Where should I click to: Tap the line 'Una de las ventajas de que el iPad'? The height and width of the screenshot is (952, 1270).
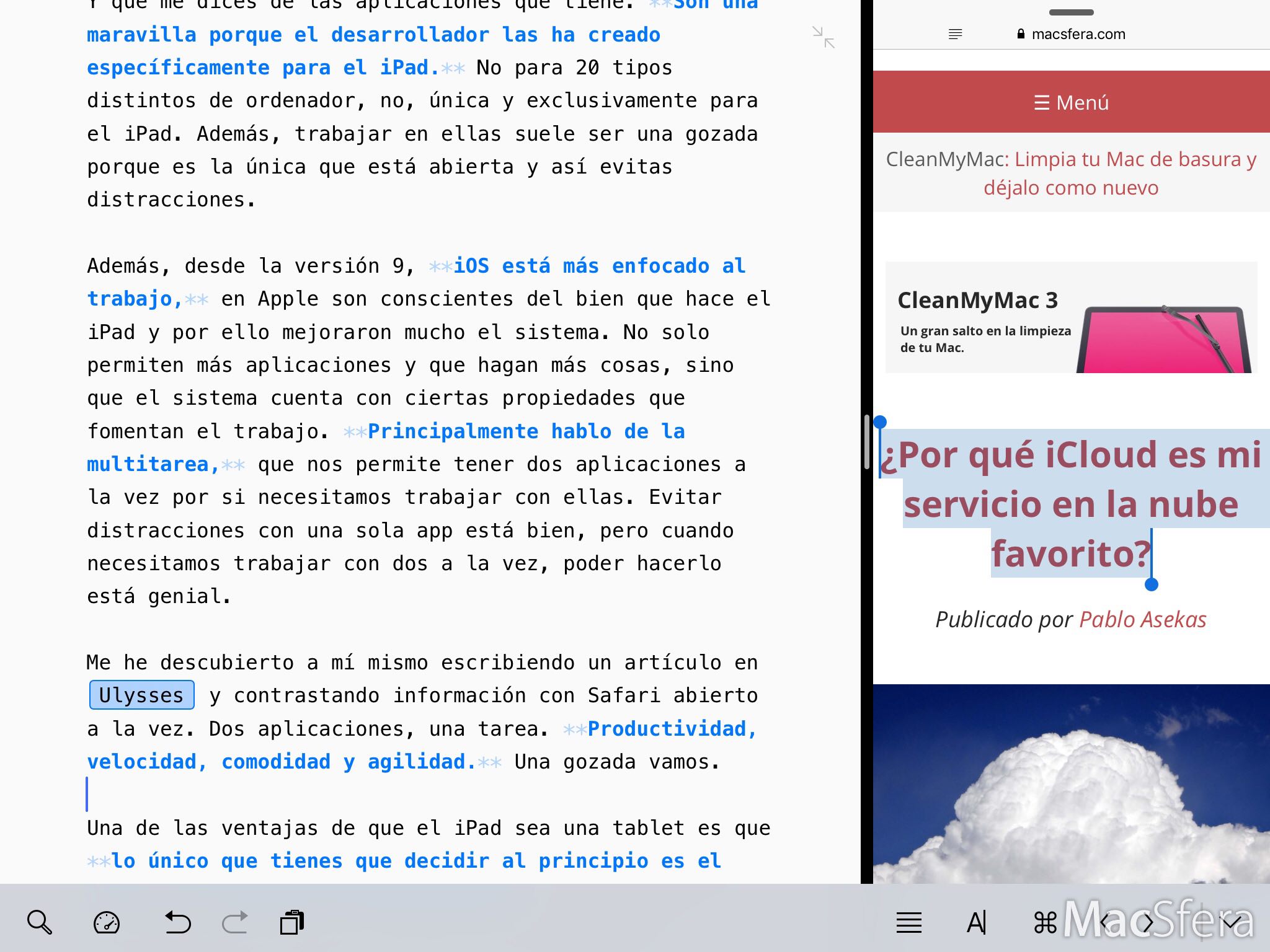(x=429, y=828)
